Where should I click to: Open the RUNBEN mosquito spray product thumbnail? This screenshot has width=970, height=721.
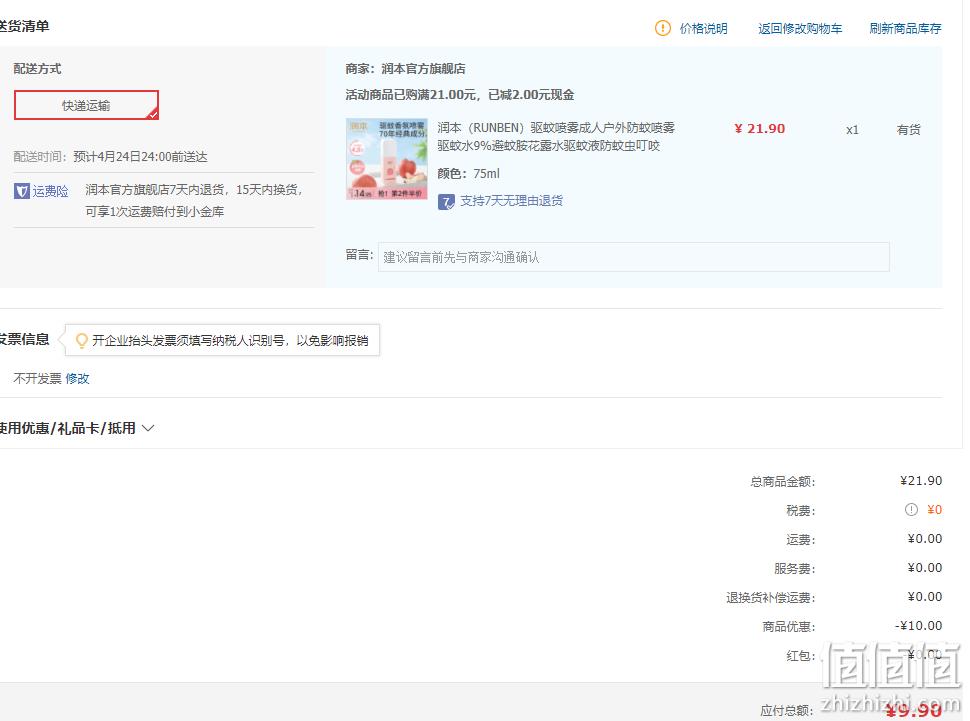387,159
